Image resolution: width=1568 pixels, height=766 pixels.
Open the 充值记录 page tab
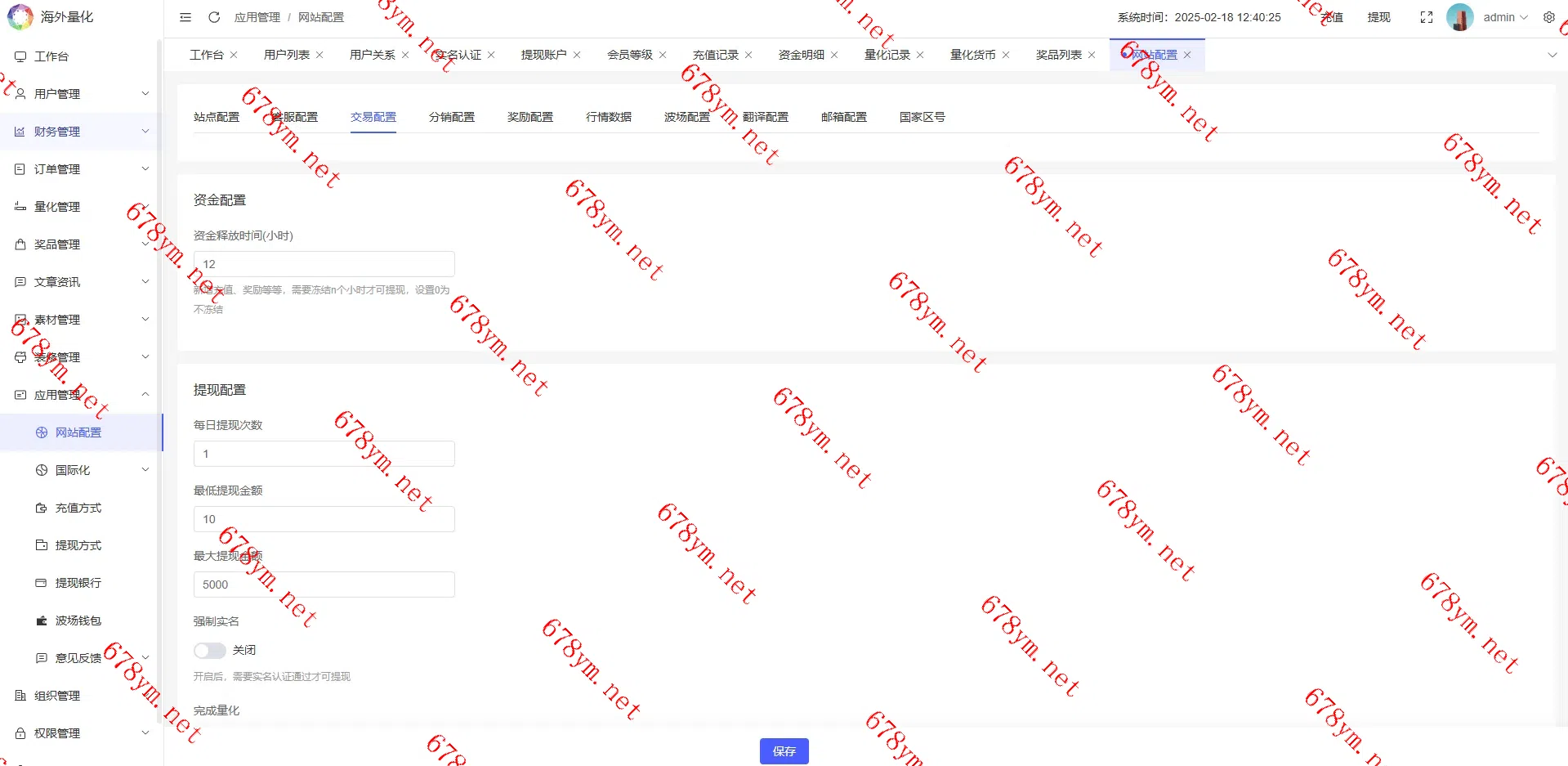point(716,55)
